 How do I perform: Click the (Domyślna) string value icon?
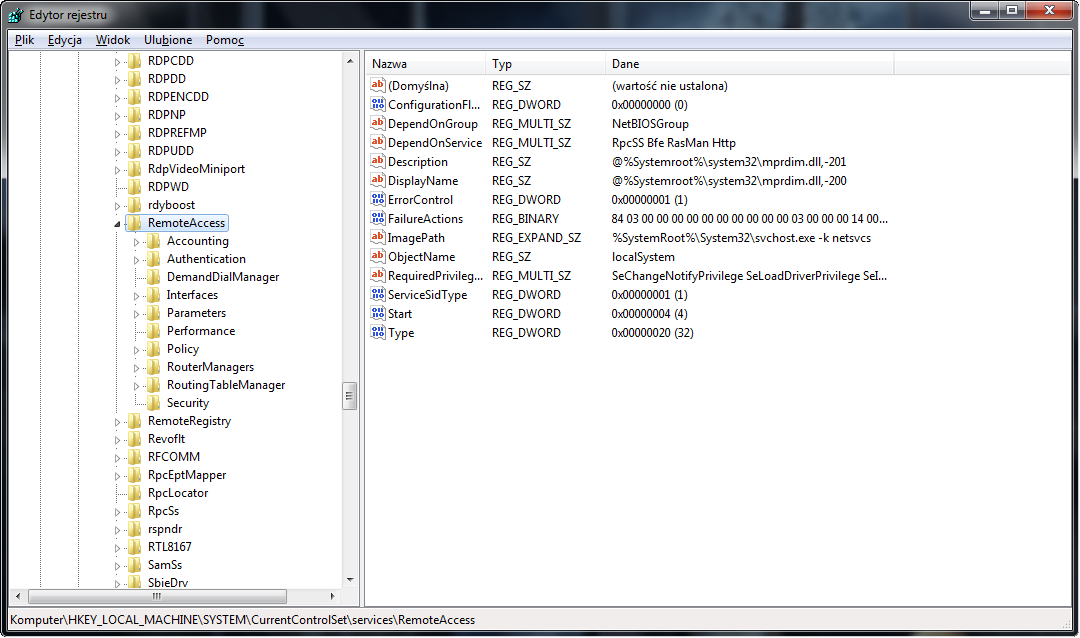(377, 85)
